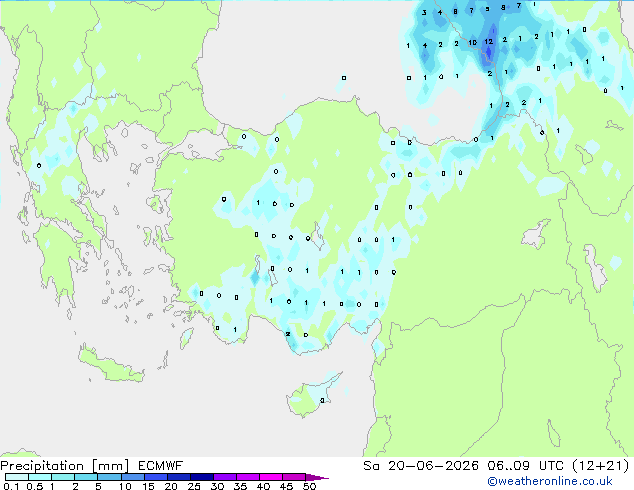The height and width of the screenshot is (490, 634).
Task: Click the '(12+21)' forecast run label
Action: tap(601, 466)
